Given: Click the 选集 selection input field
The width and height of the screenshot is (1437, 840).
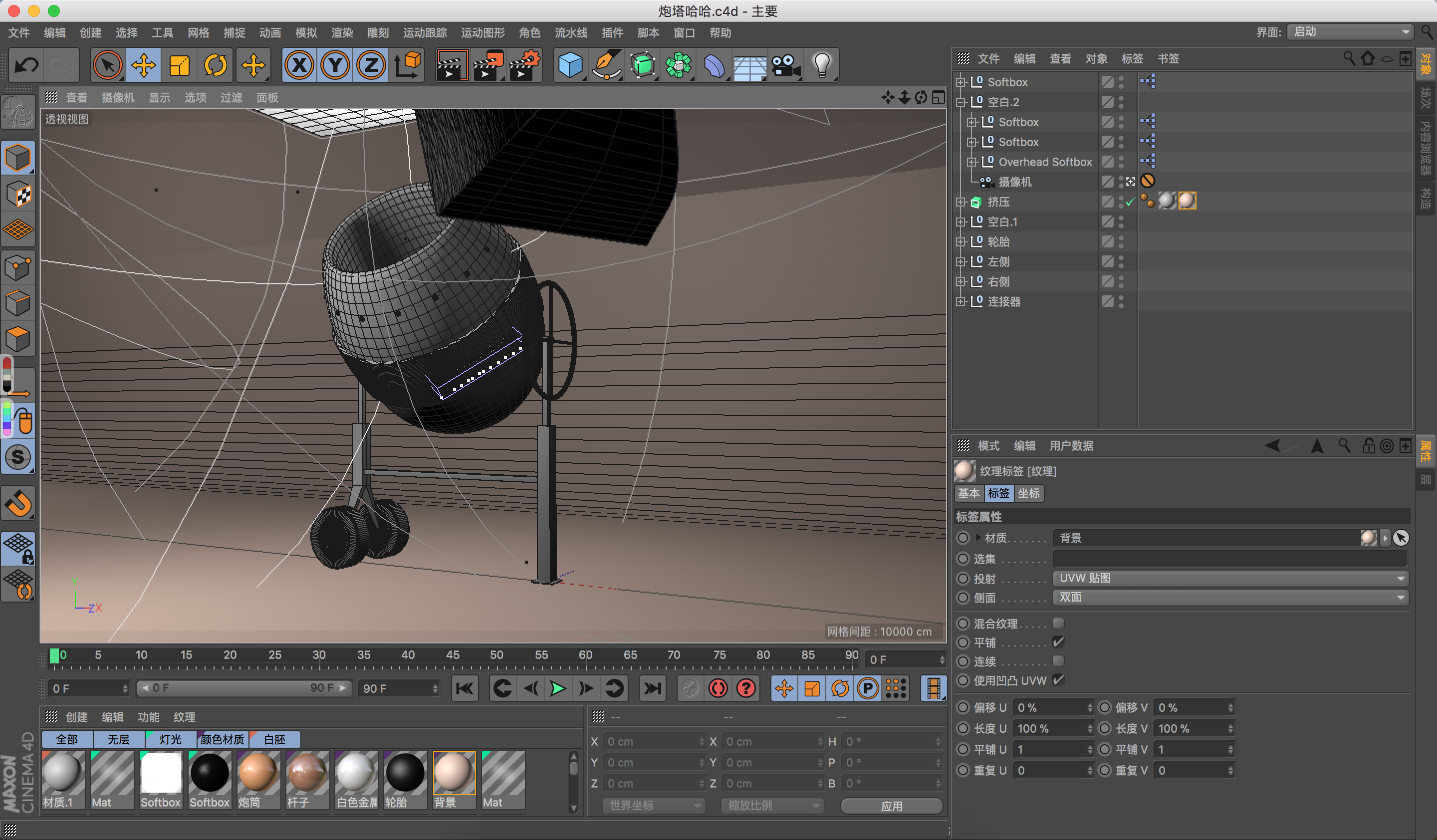Looking at the screenshot, I should [x=1230, y=559].
